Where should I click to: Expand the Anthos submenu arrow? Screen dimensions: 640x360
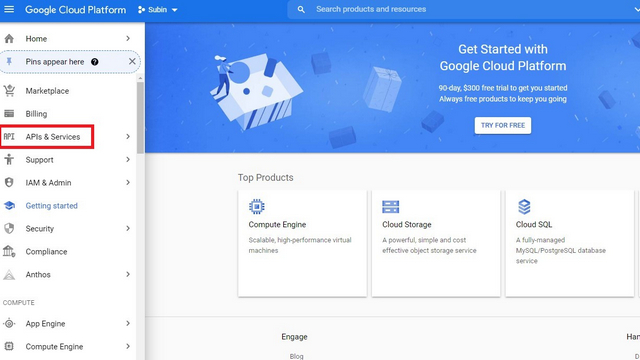point(128,274)
